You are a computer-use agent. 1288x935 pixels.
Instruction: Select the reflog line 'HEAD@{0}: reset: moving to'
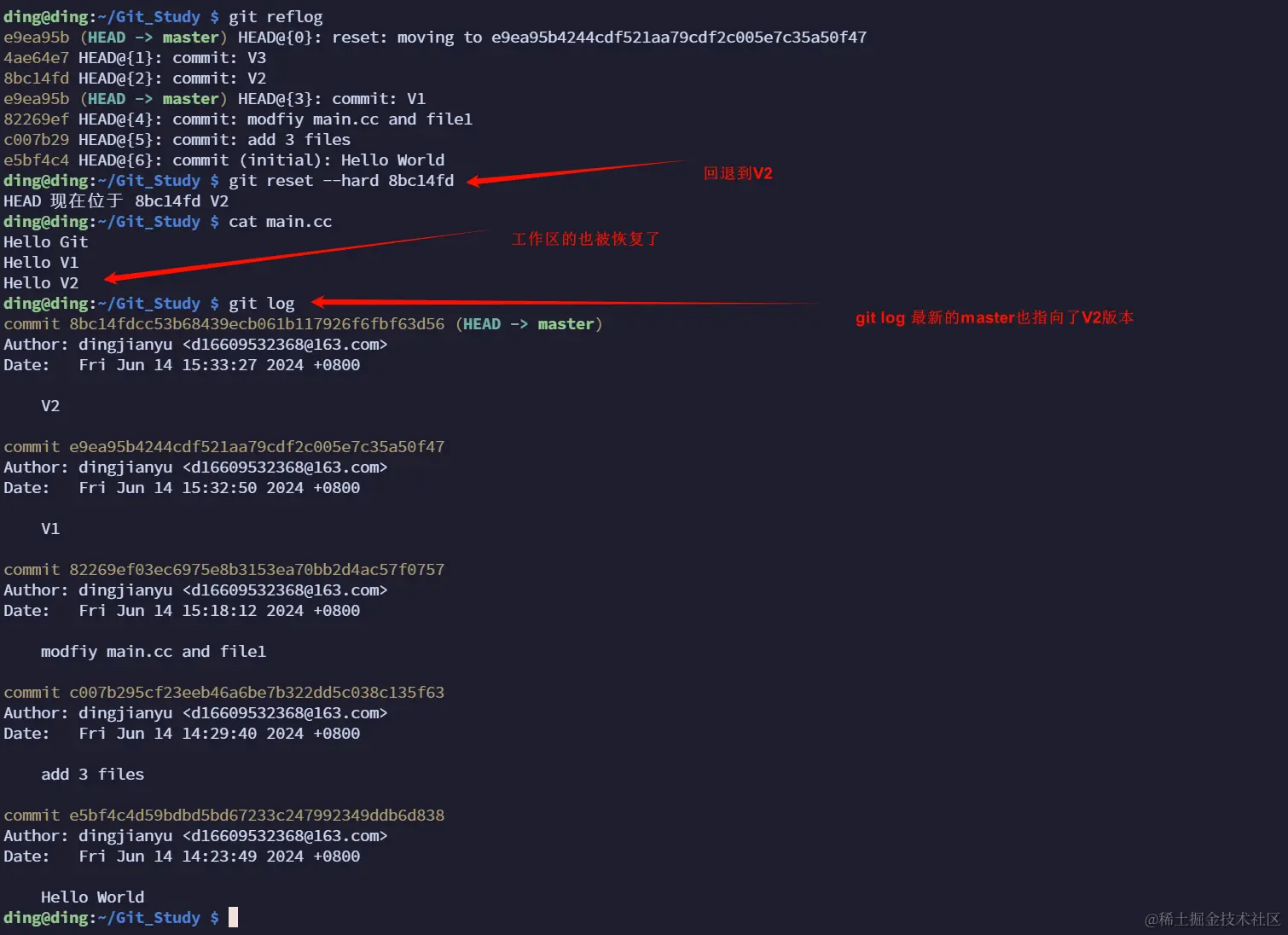point(360,38)
